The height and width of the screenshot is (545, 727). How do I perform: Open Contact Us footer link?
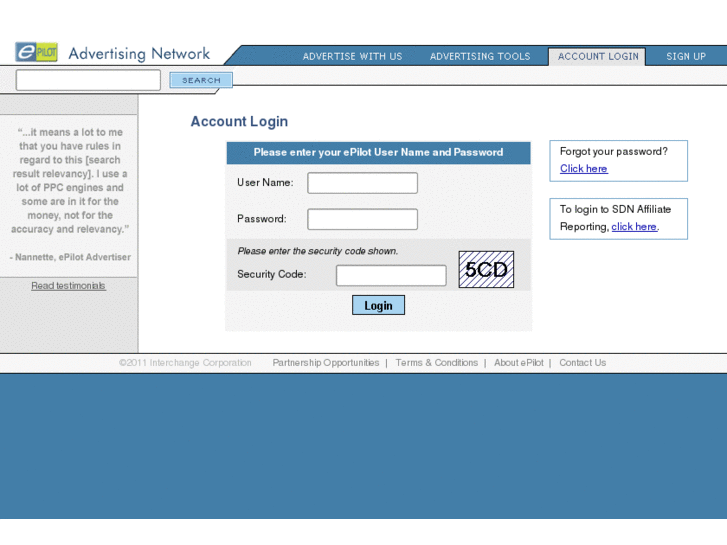click(x=582, y=363)
